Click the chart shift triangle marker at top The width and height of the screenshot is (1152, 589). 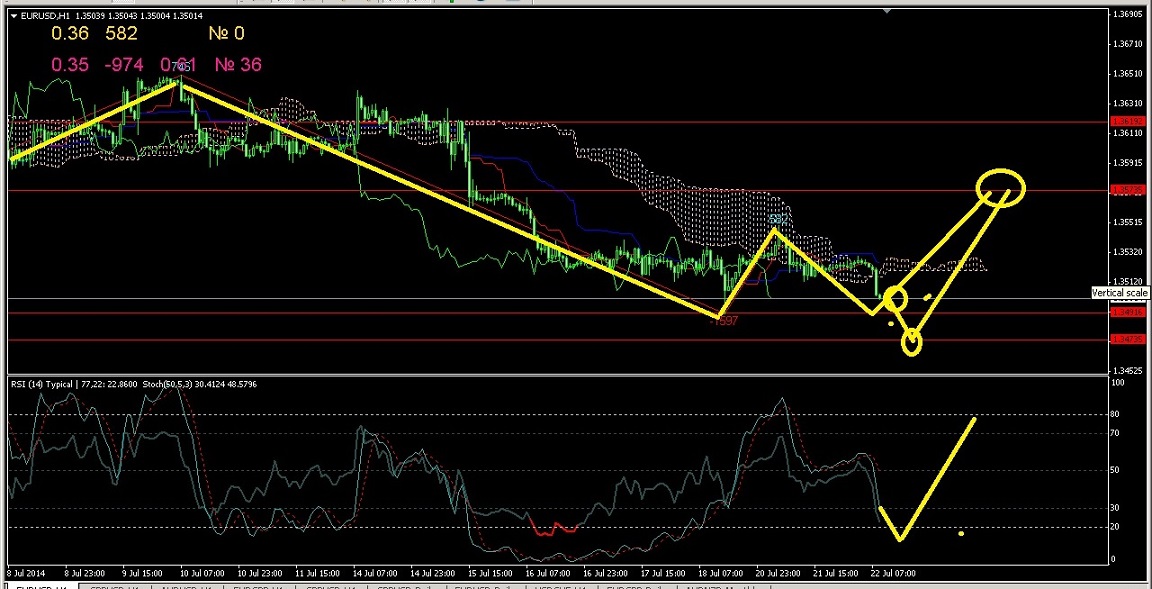[886, 13]
